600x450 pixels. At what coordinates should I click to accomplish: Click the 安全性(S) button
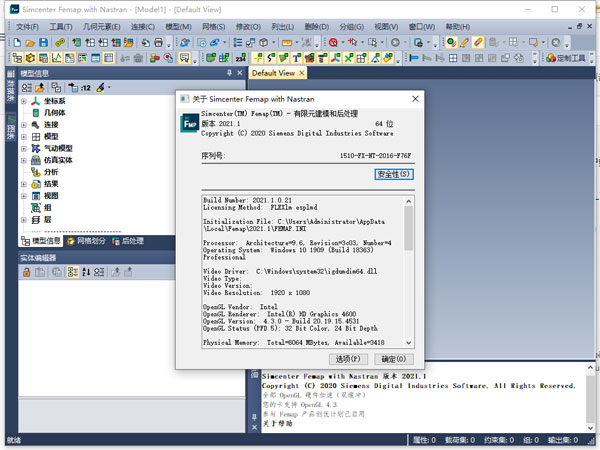coord(393,174)
